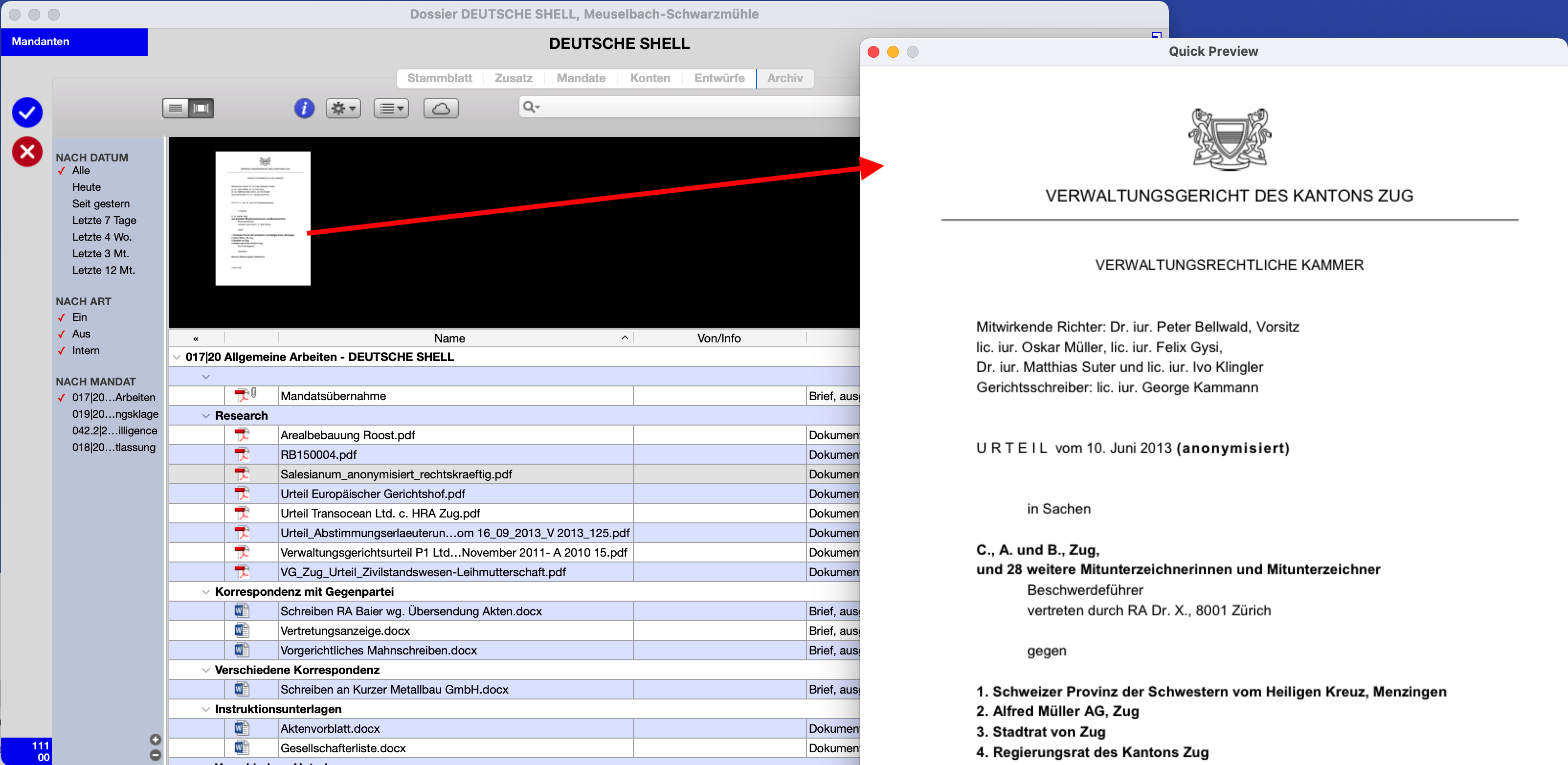Viewport: 1568px width, 765px height.
Task: Click PDF icon of Arealbebauung Roost.pdf
Action: (242, 434)
